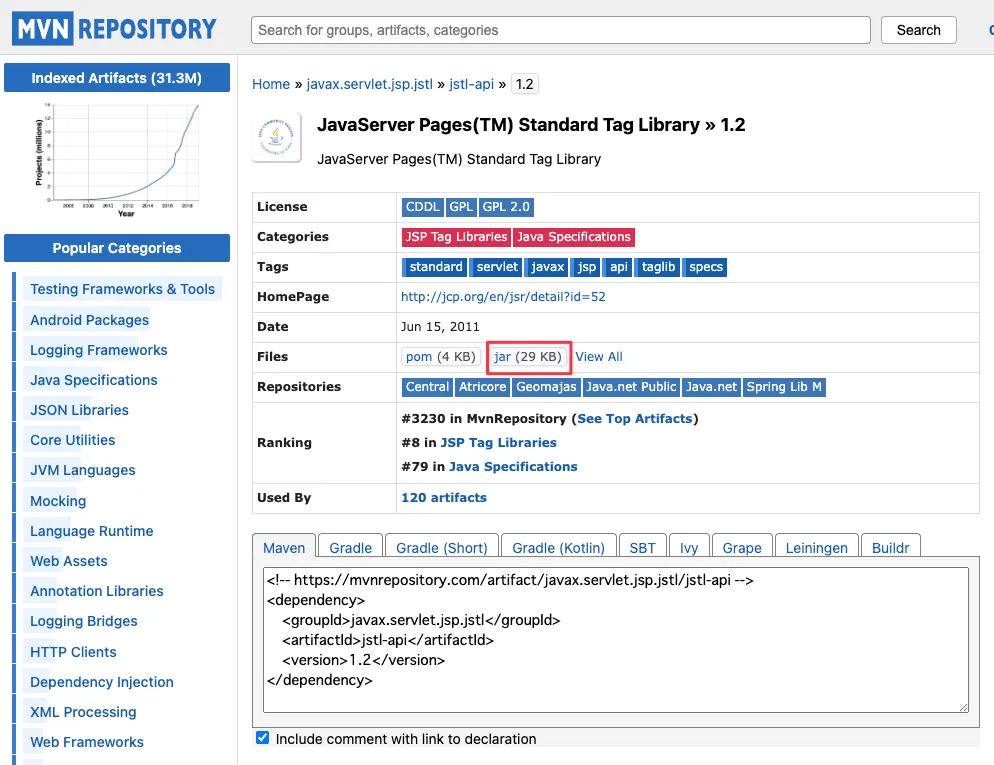Open Web Assets category
994x765 pixels.
point(68,561)
